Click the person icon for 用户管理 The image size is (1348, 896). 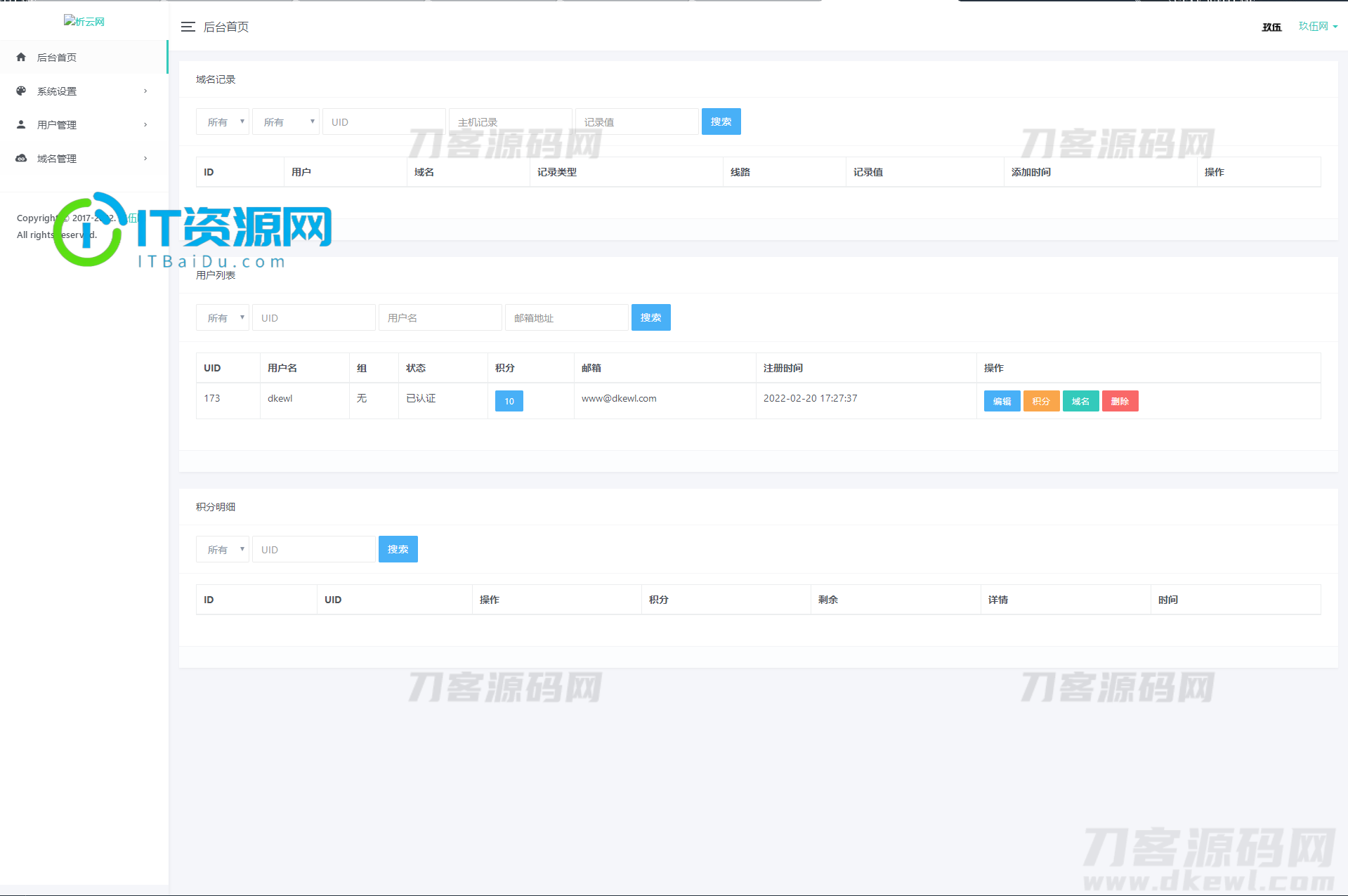pyautogui.click(x=21, y=124)
